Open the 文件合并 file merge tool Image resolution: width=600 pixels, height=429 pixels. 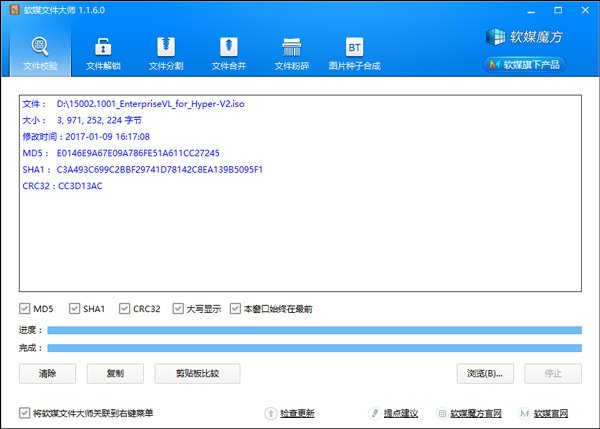pos(228,54)
